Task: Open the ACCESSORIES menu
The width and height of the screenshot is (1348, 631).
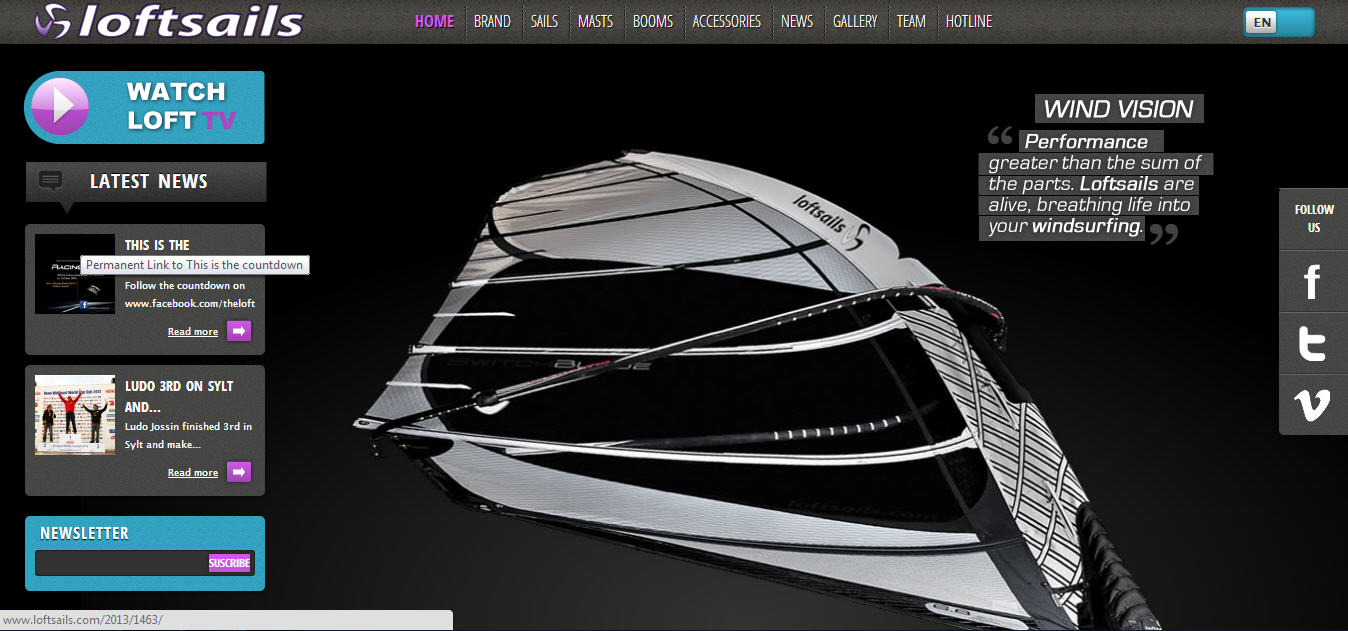Action: point(727,21)
